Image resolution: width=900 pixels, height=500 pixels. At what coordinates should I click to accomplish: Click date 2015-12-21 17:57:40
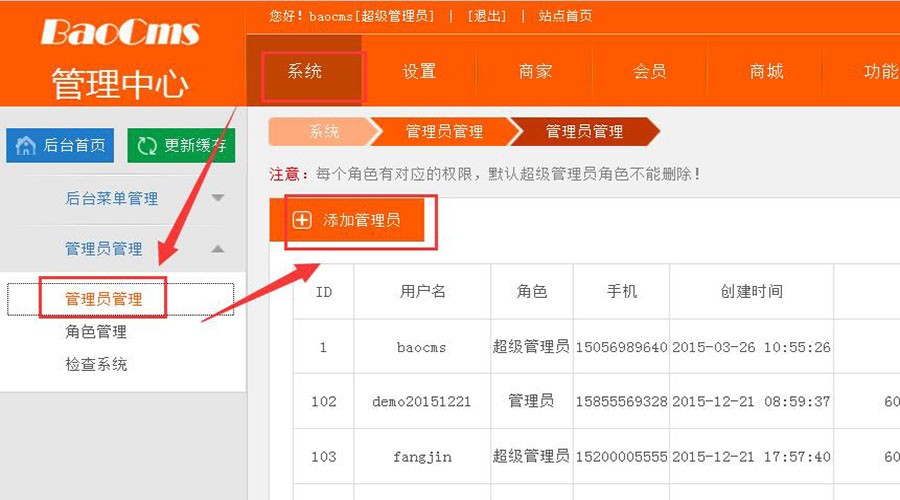click(751, 457)
